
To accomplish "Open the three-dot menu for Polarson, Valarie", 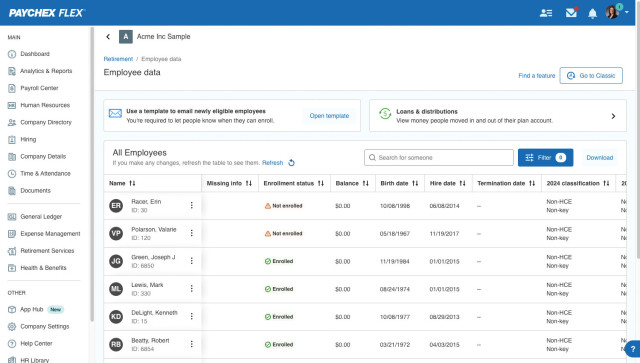I will pos(191,233).
